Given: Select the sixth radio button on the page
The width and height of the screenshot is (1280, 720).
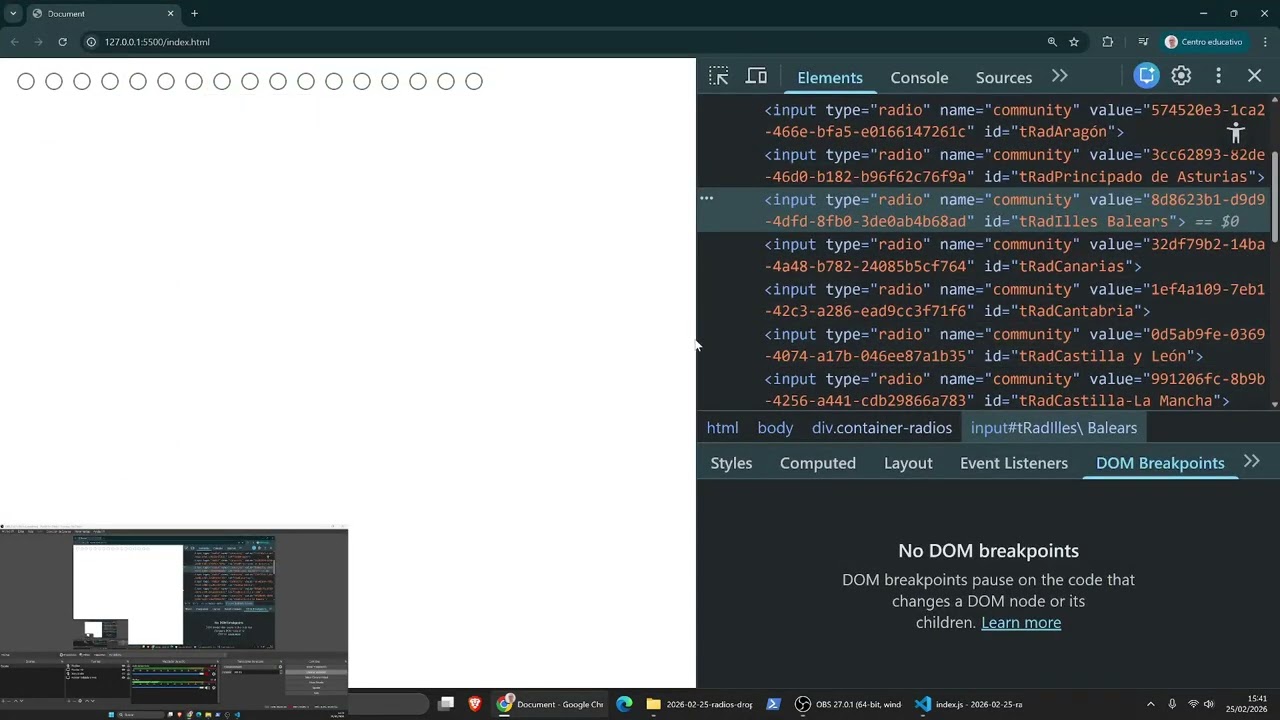Looking at the screenshot, I should [x=166, y=82].
